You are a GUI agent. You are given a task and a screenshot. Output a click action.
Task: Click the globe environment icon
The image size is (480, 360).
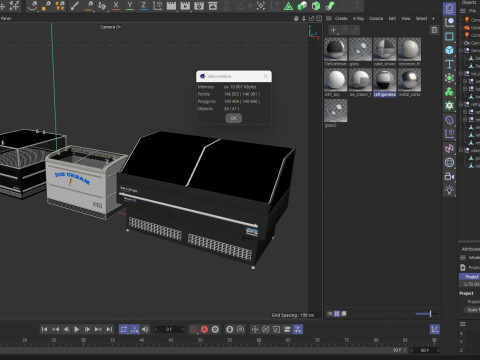click(449, 162)
